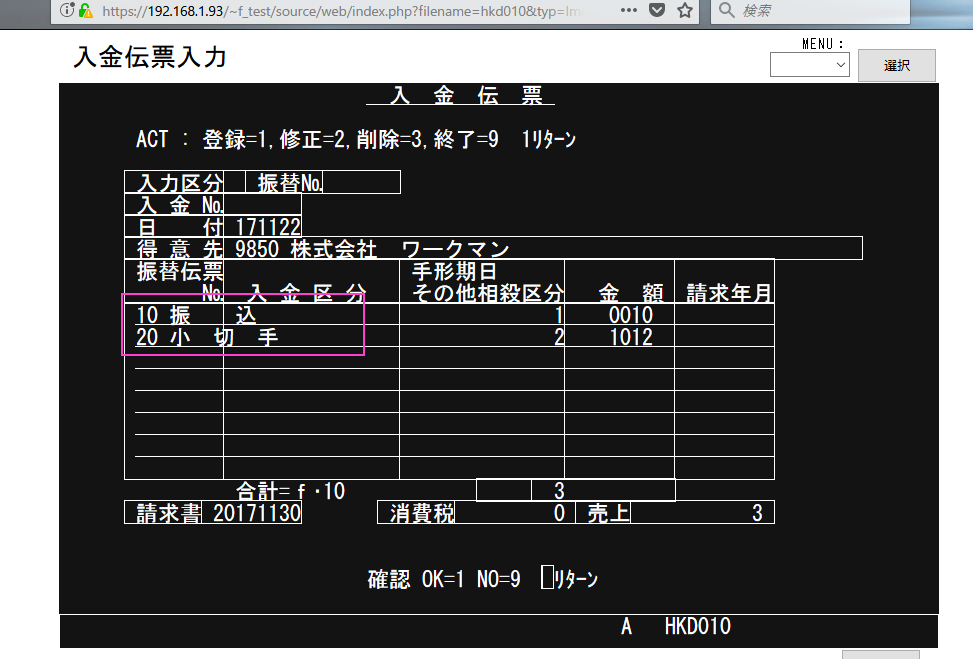Click the site information icon in address bar

click(x=66, y=11)
